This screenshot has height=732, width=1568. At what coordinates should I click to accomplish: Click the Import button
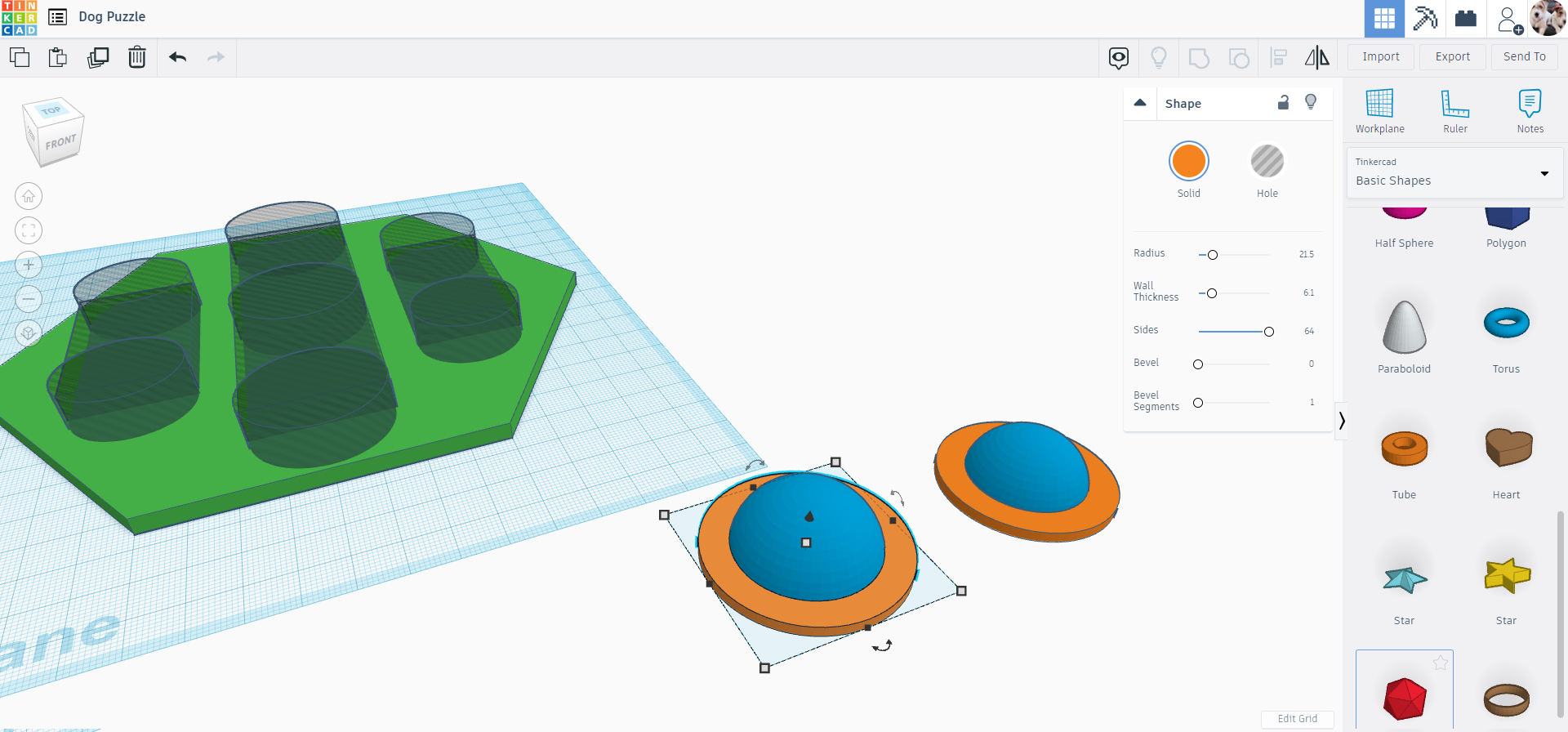click(x=1381, y=56)
